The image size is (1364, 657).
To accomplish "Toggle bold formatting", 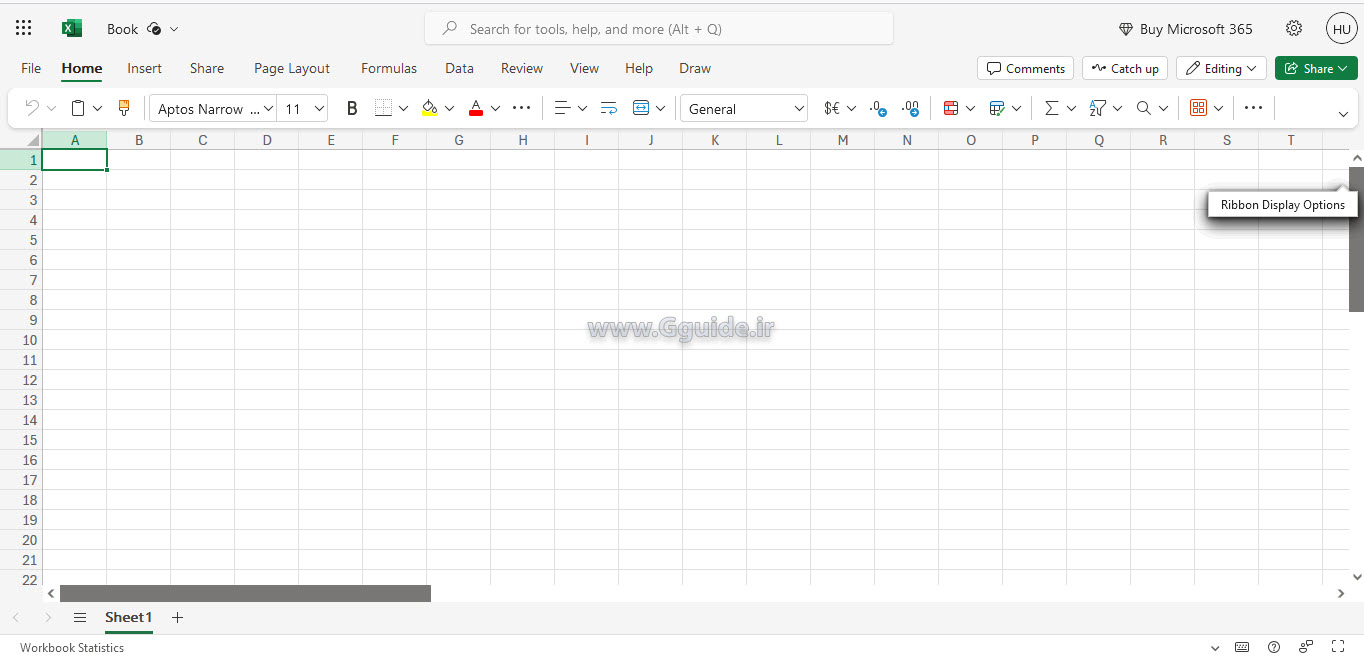I will click(x=352, y=107).
